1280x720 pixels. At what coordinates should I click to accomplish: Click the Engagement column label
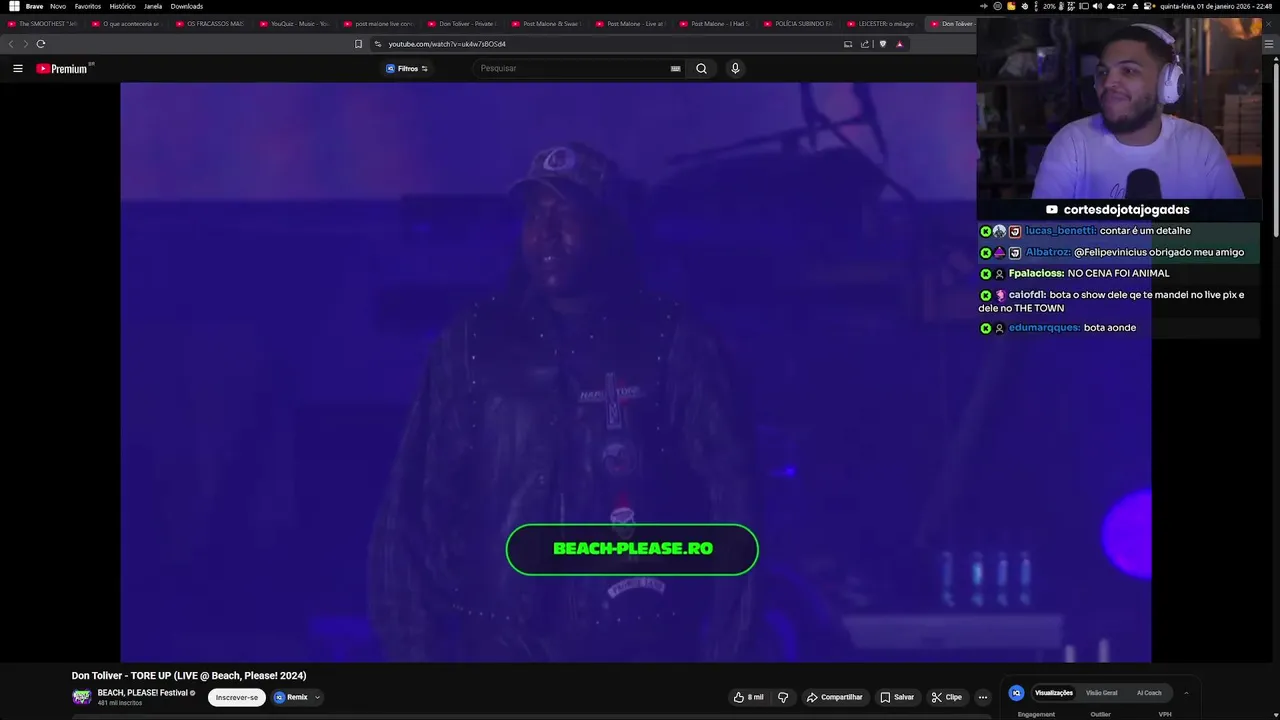click(1036, 714)
